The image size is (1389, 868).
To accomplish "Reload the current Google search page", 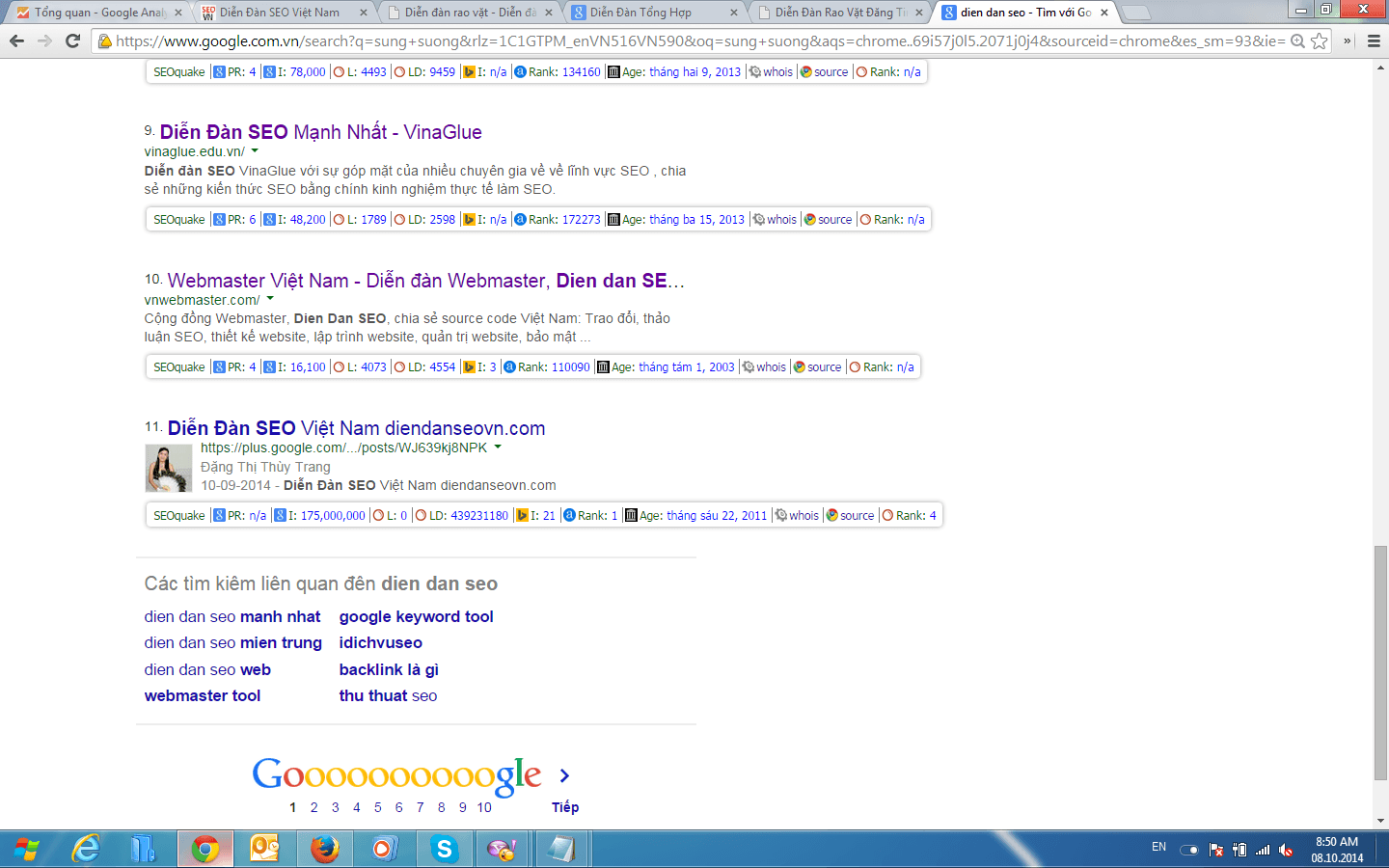I will coord(72,41).
